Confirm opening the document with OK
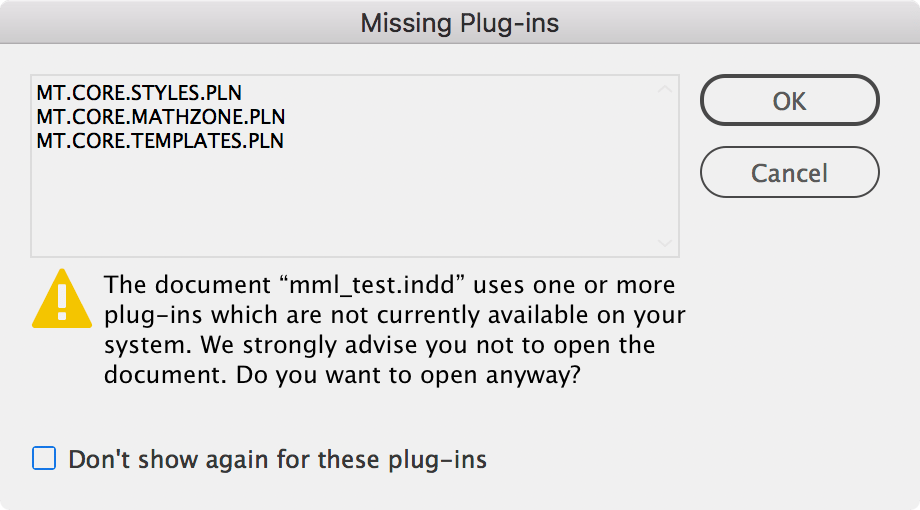The image size is (920, 510). 789,100
